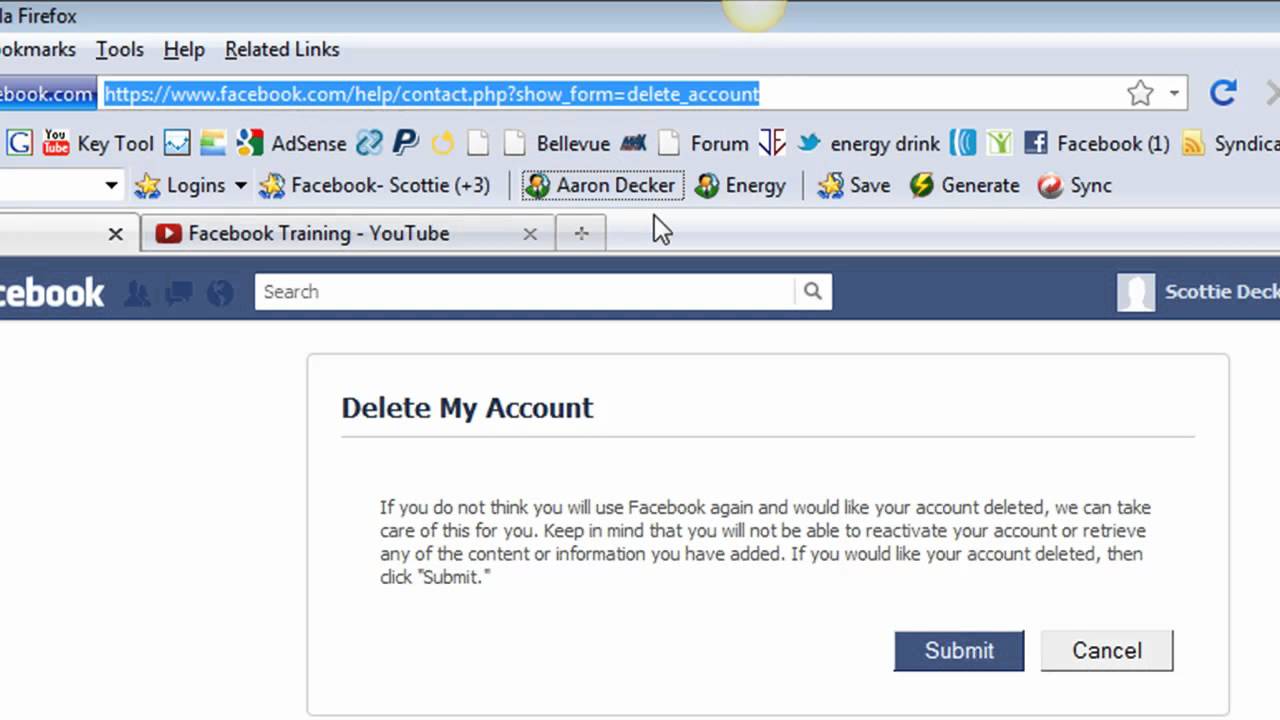Close the first browser tab
This screenshot has width=1280, height=720.
click(116, 233)
